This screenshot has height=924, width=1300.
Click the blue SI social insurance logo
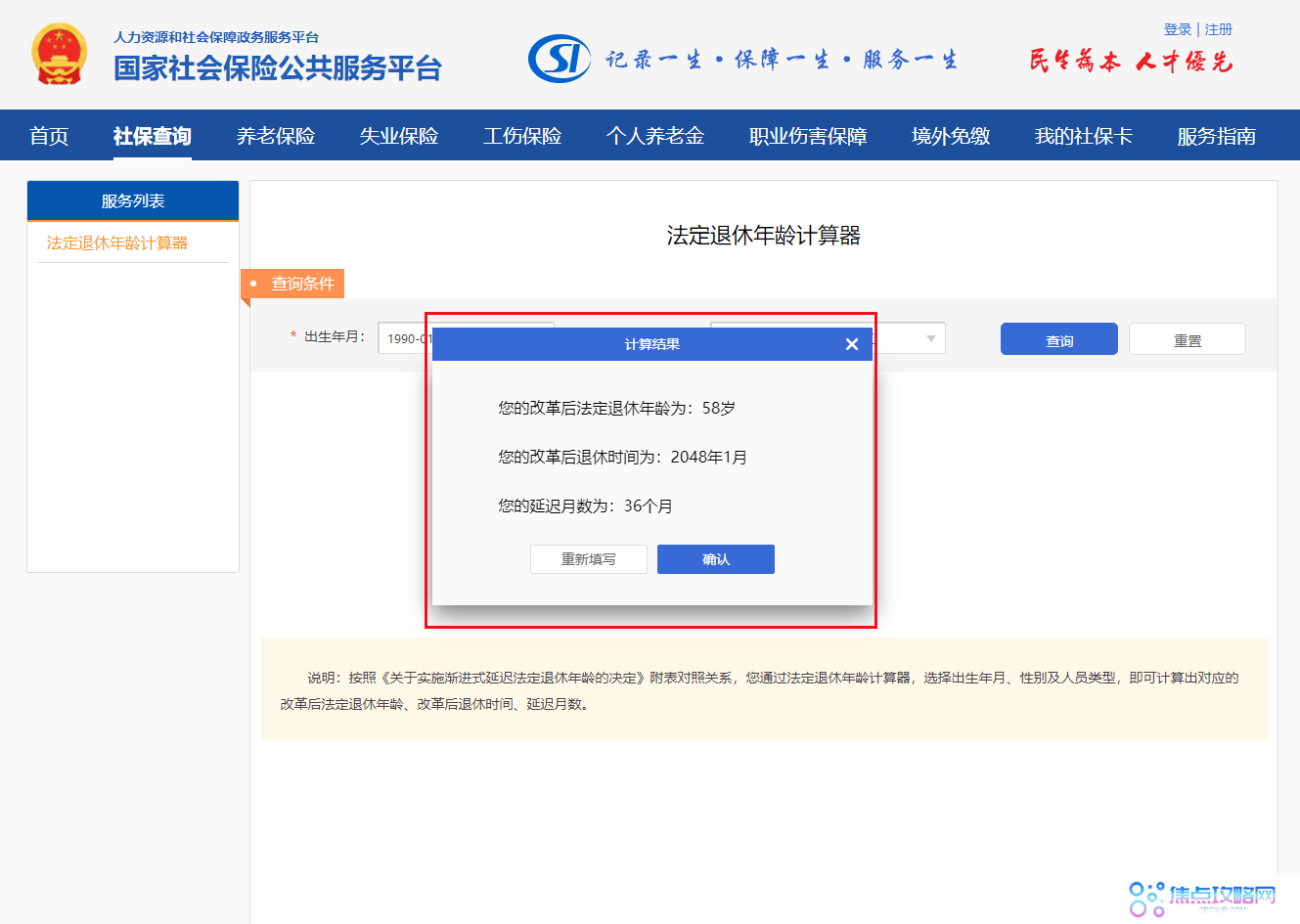[560, 59]
